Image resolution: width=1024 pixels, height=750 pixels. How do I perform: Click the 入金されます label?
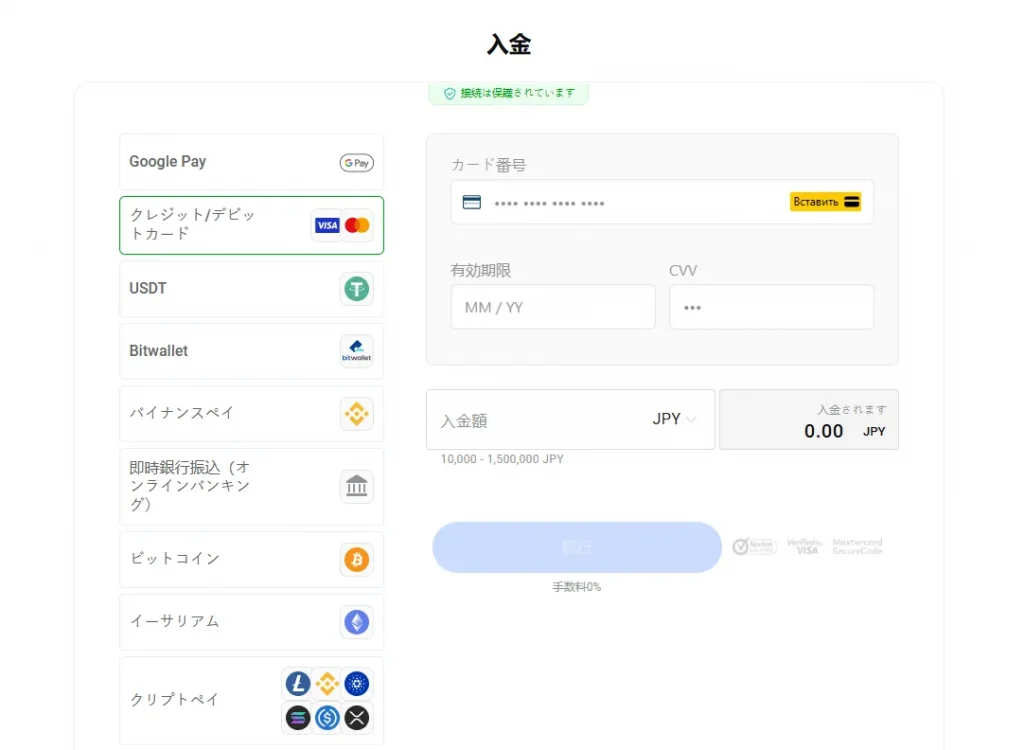pos(852,410)
